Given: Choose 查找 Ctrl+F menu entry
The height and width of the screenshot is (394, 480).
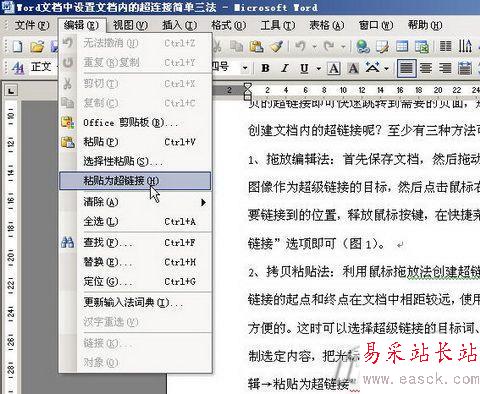Looking at the screenshot, I should click(x=135, y=243).
